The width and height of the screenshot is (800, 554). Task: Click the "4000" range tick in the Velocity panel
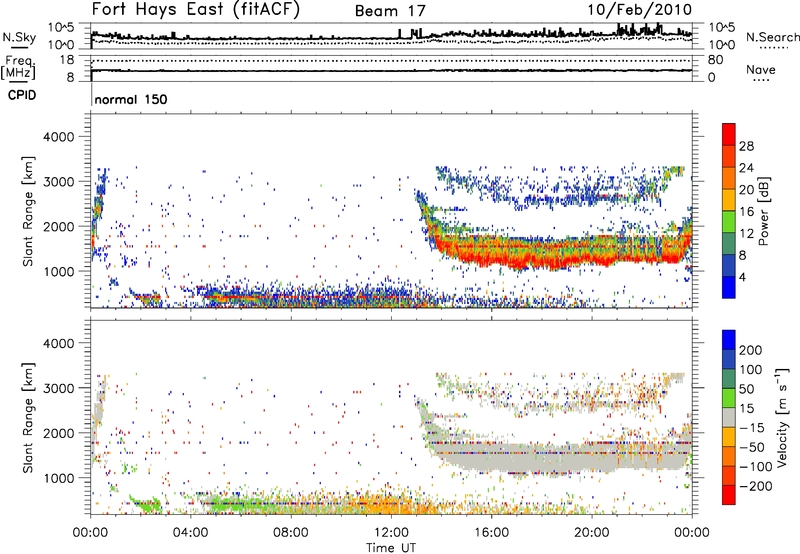[x=58, y=343]
